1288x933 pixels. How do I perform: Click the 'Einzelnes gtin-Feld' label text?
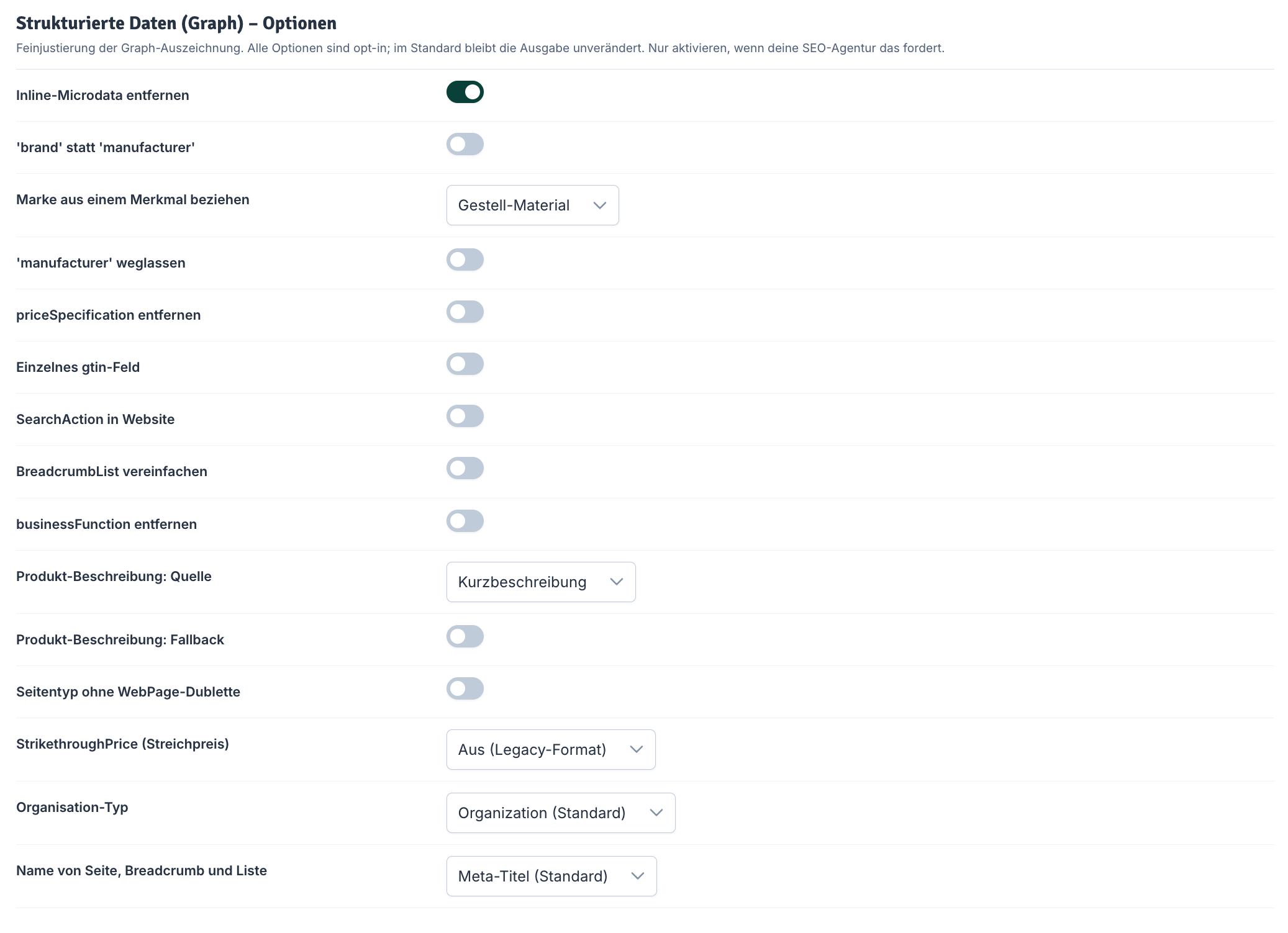[78, 367]
